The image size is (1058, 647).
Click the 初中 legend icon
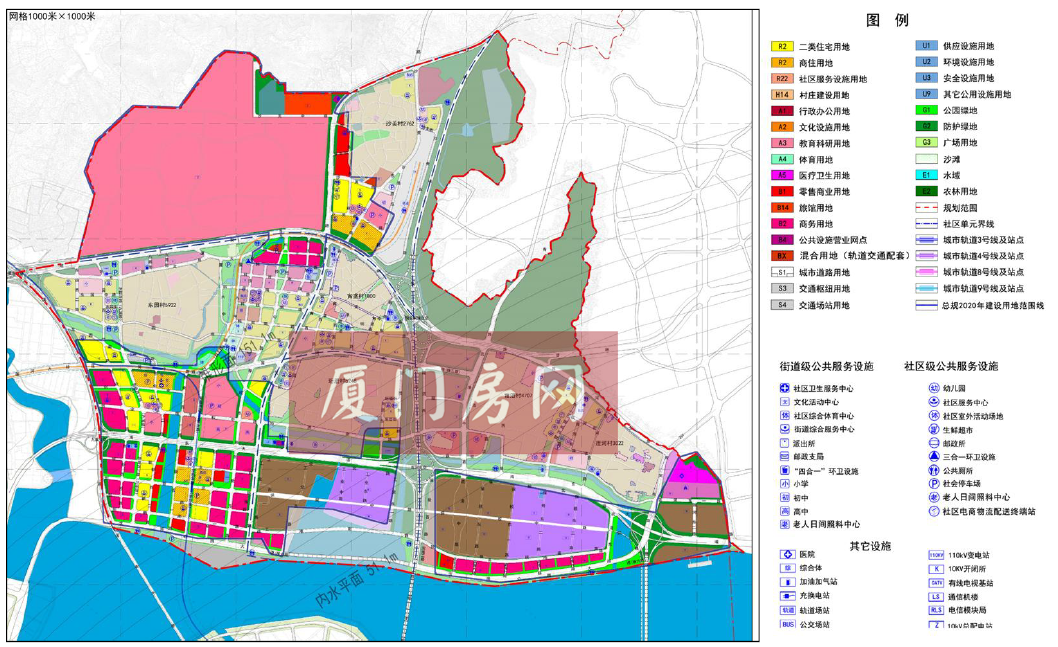coord(785,497)
